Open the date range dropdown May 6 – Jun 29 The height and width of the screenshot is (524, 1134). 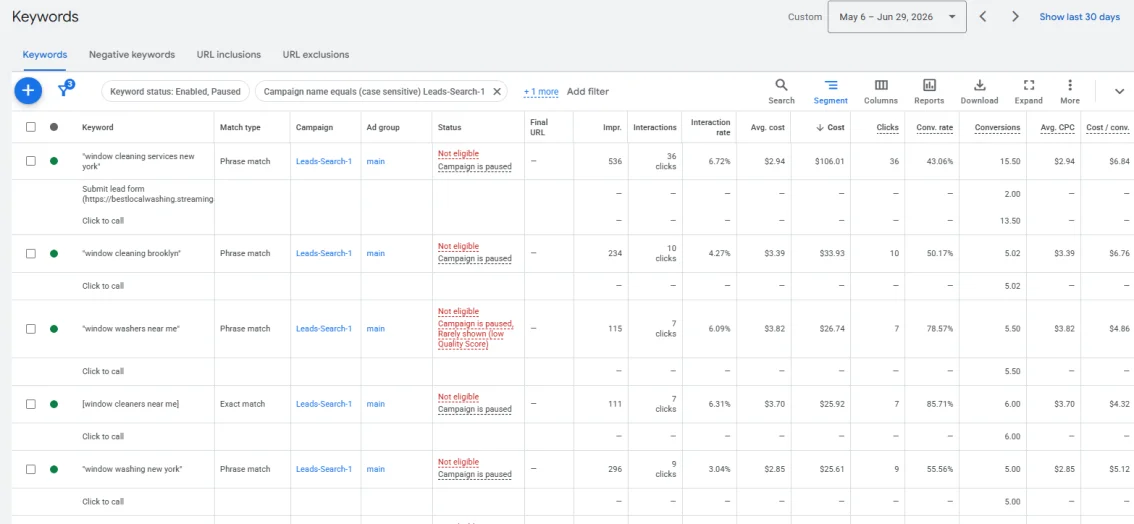tap(897, 17)
